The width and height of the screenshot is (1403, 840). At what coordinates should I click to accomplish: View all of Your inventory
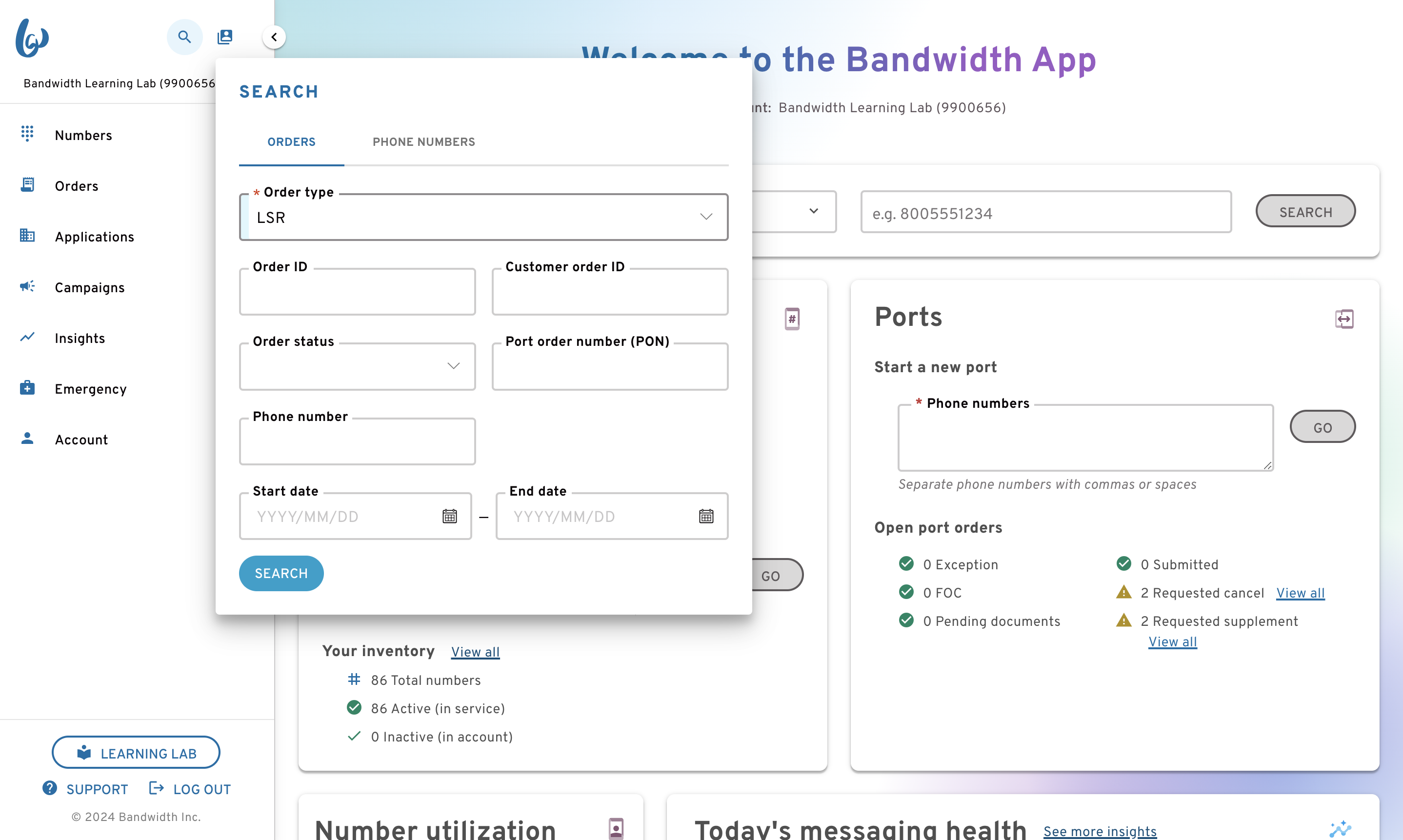pyautogui.click(x=476, y=652)
